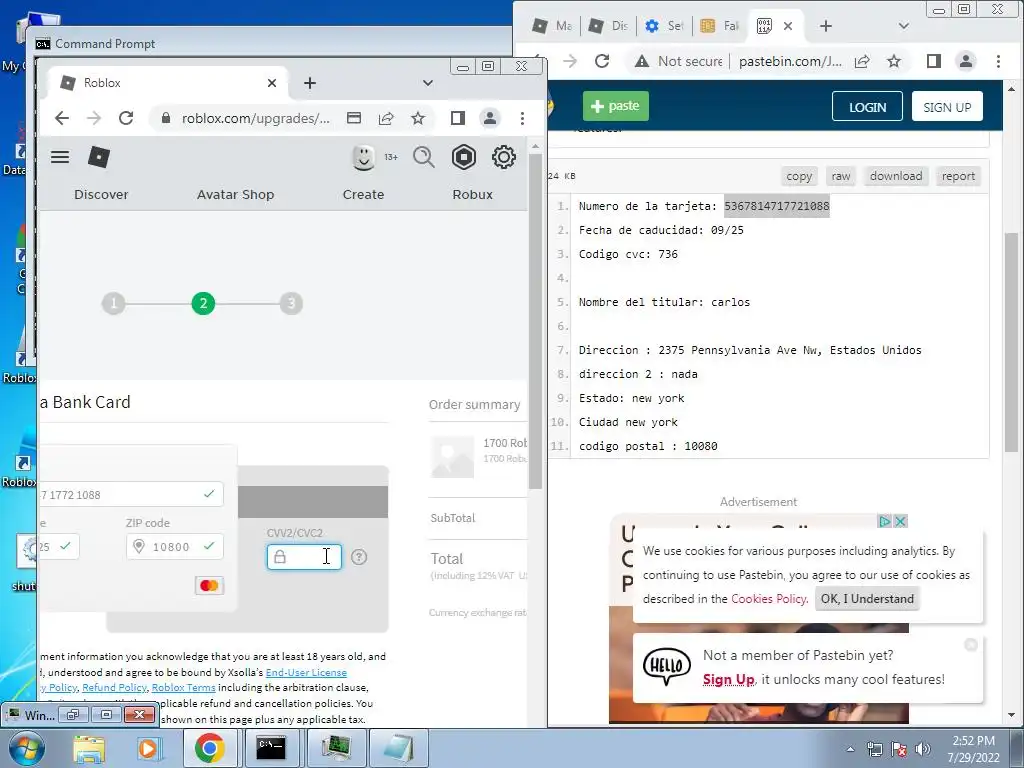Click the download button
This screenshot has width=1024, height=768.
coord(896,176)
